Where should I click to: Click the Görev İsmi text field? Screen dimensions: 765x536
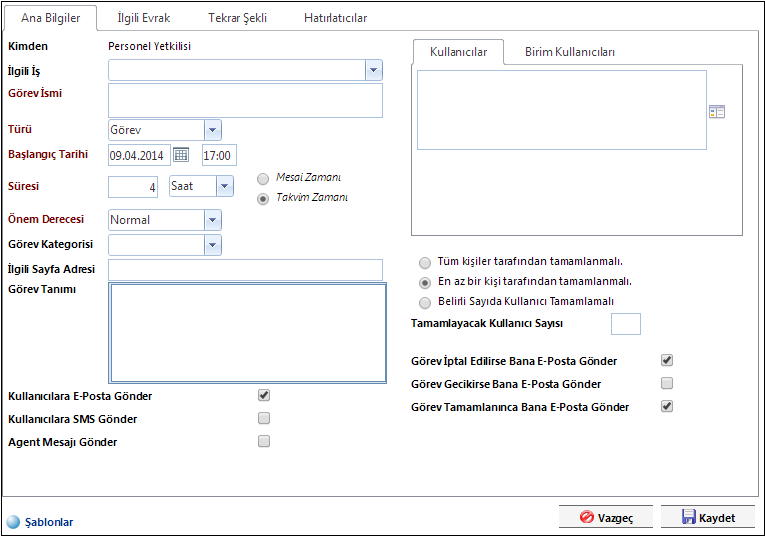(245, 100)
